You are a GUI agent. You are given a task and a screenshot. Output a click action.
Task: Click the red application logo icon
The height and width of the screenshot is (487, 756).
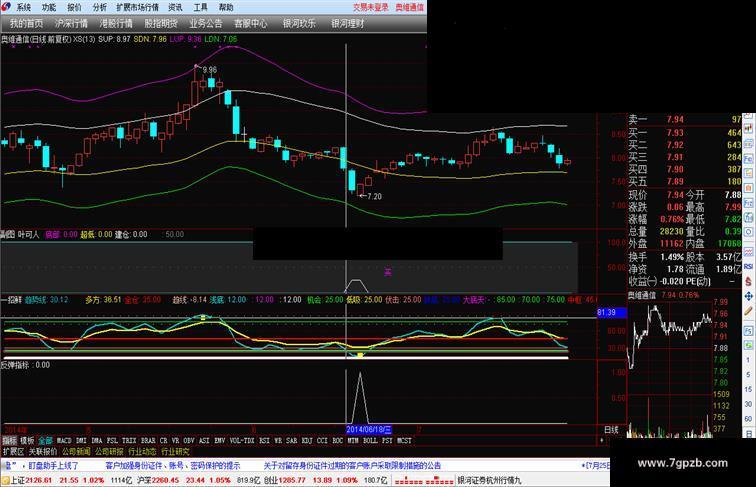coord(6,7)
